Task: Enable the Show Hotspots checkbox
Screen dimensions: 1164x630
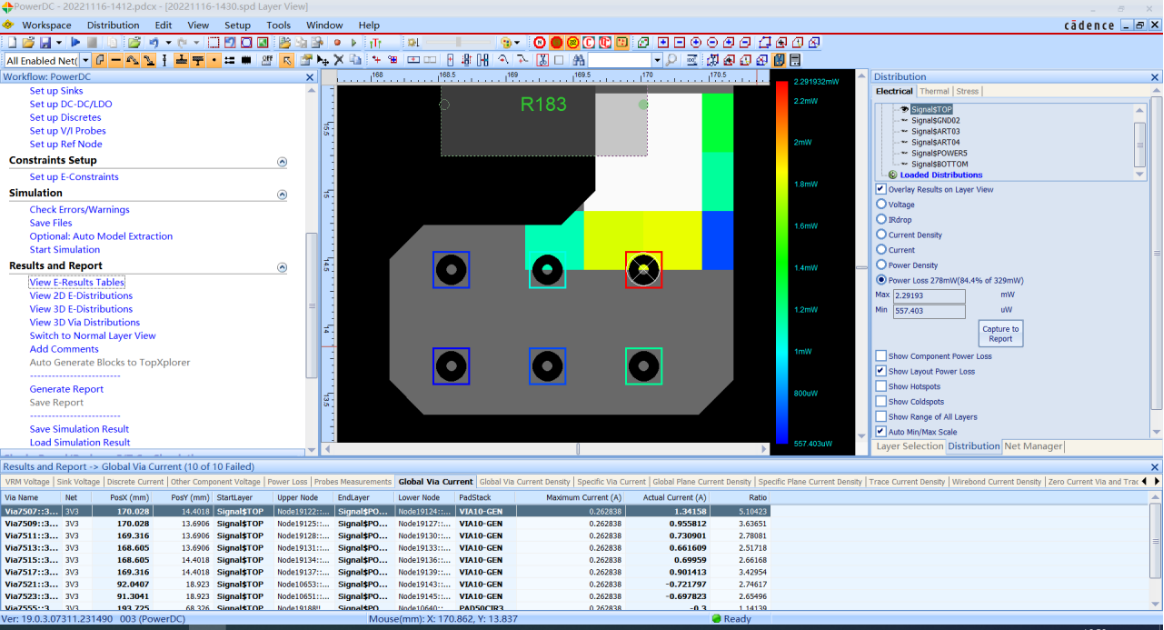Action: (x=880, y=386)
